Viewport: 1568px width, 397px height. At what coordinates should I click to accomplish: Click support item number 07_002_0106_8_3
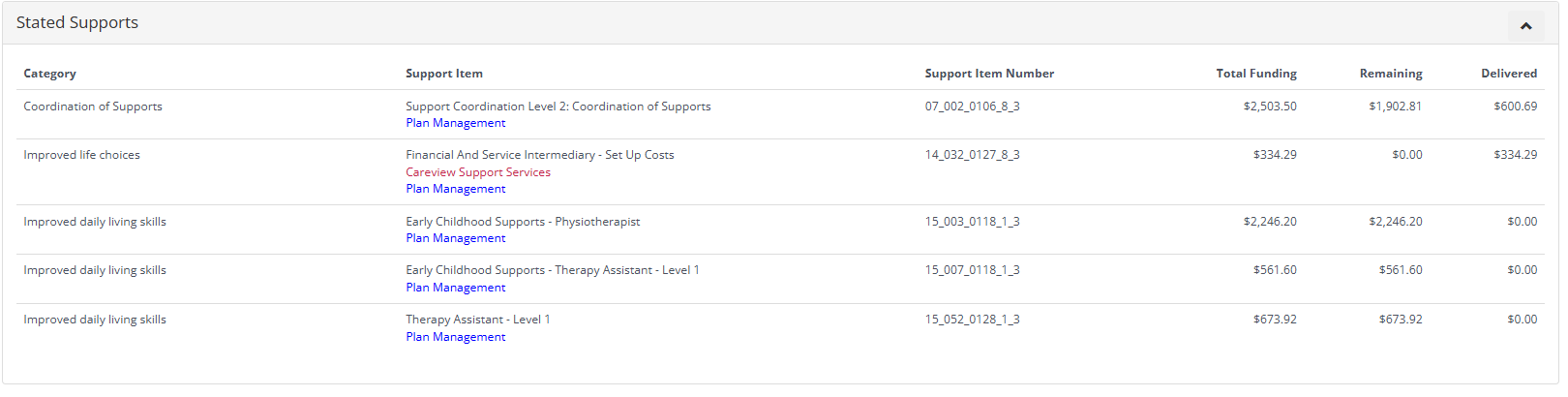coord(972,107)
